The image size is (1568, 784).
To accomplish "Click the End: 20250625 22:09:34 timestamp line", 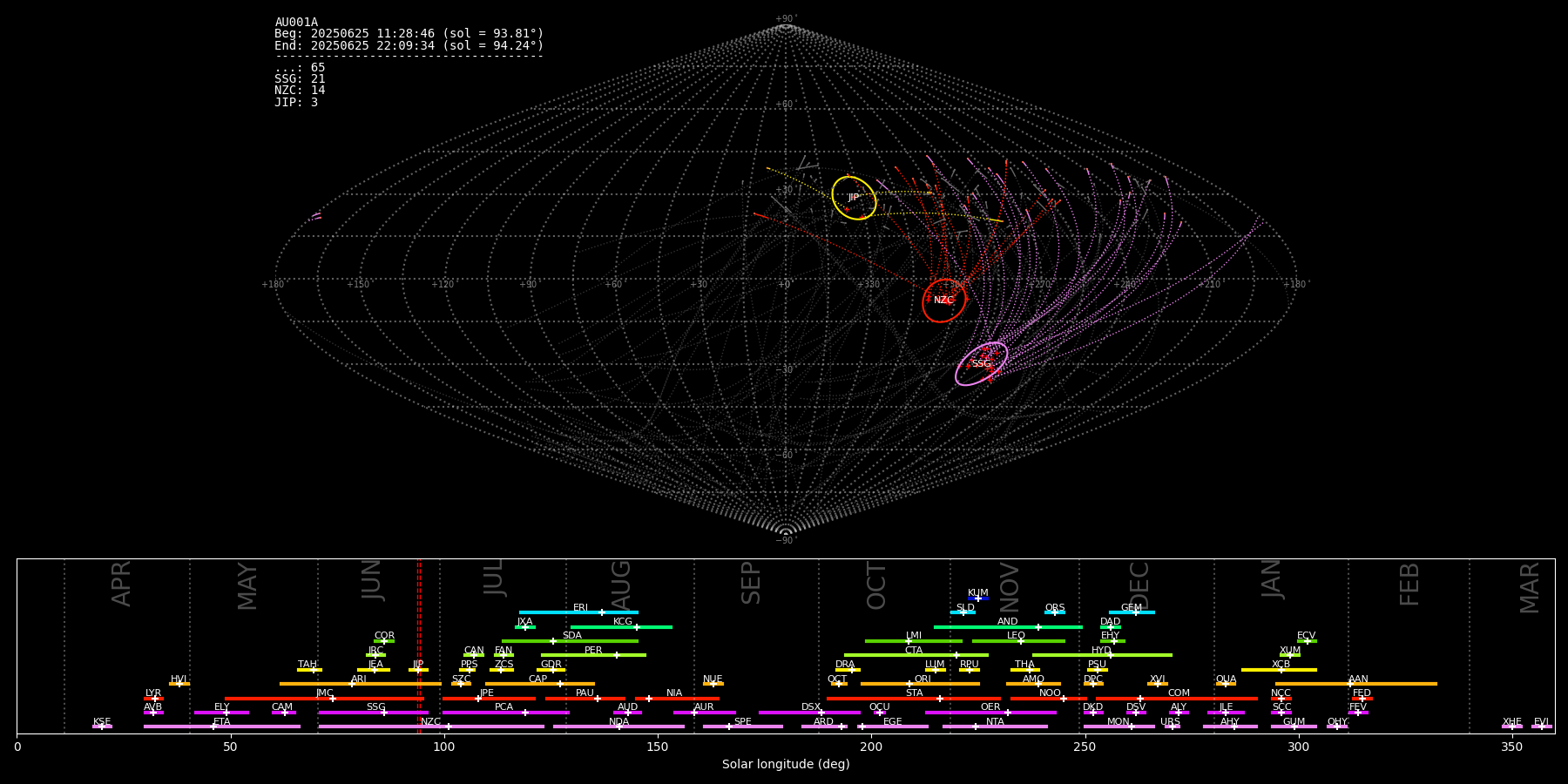I will tap(409, 45).
